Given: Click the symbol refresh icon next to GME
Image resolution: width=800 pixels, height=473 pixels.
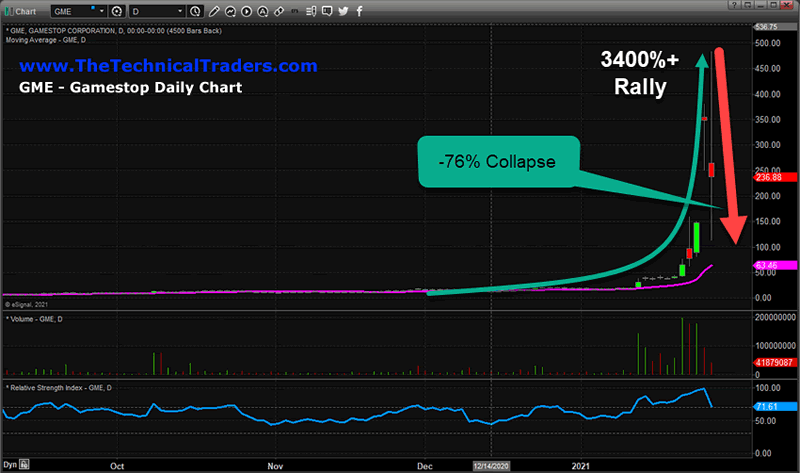Looking at the screenshot, I should 118,12.
